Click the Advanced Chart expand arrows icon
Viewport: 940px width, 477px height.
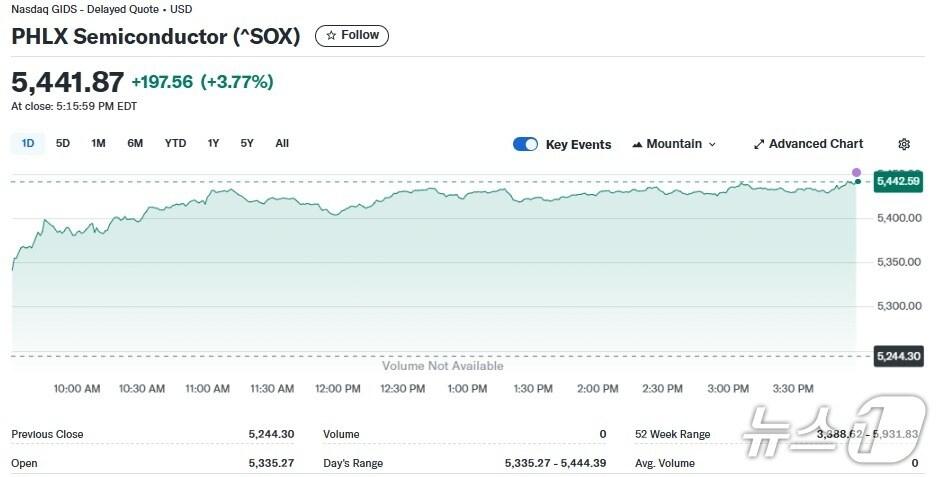point(758,144)
